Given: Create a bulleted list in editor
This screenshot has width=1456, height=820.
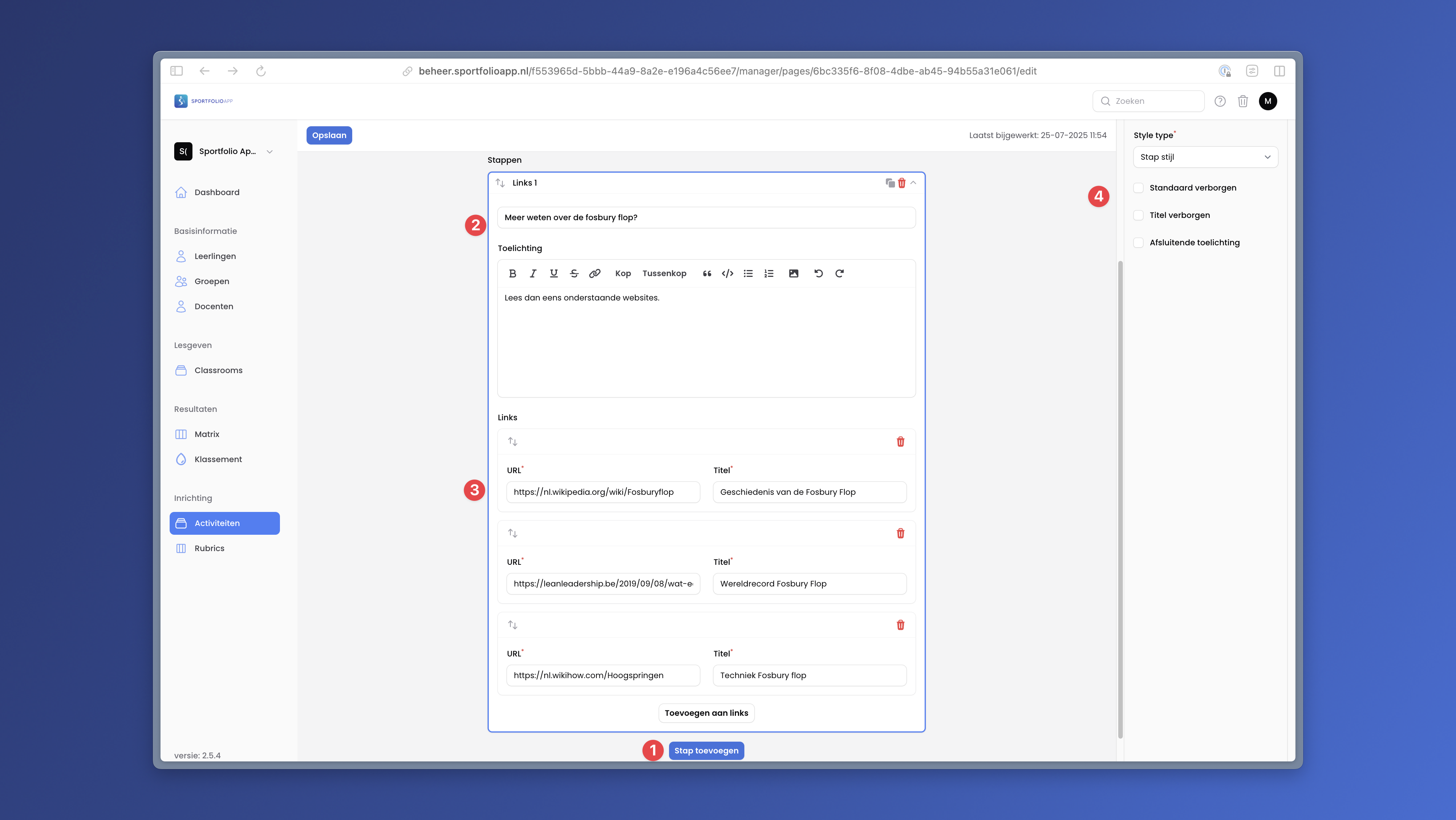Looking at the screenshot, I should point(748,273).
